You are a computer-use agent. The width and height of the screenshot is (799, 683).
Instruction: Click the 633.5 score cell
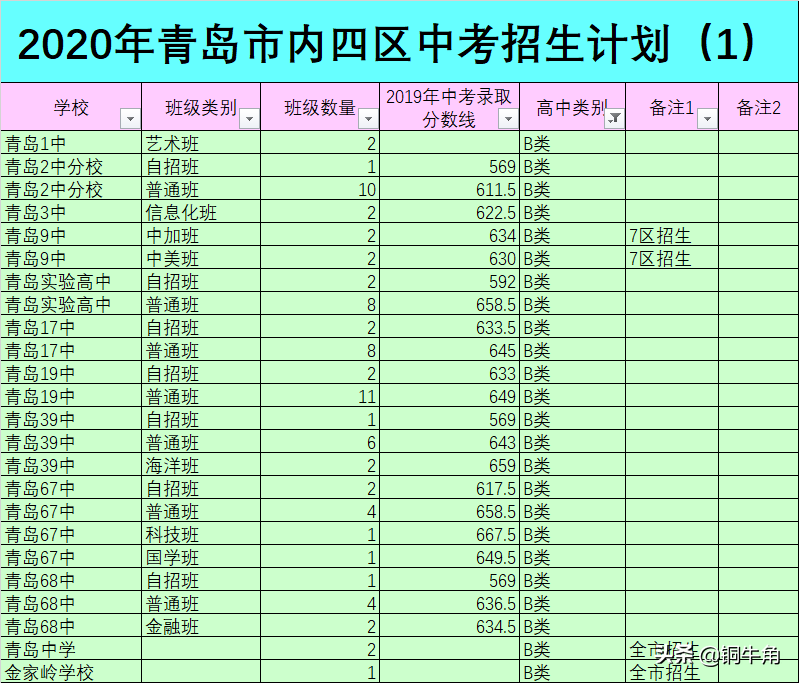click(x=449, y=327)
